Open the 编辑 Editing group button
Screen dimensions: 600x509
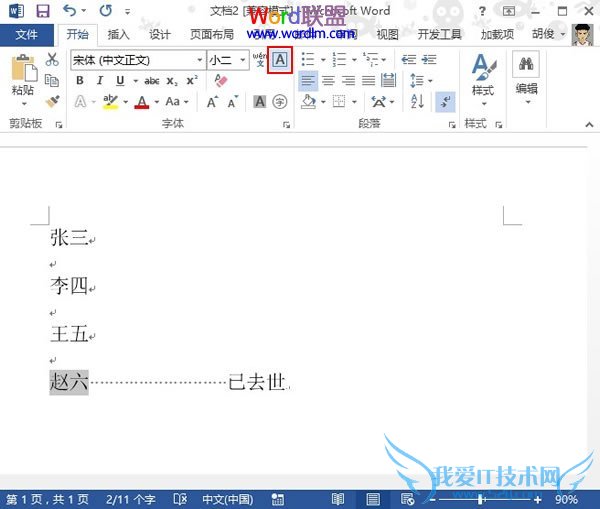pyautogui.click(x=526, y=79)
